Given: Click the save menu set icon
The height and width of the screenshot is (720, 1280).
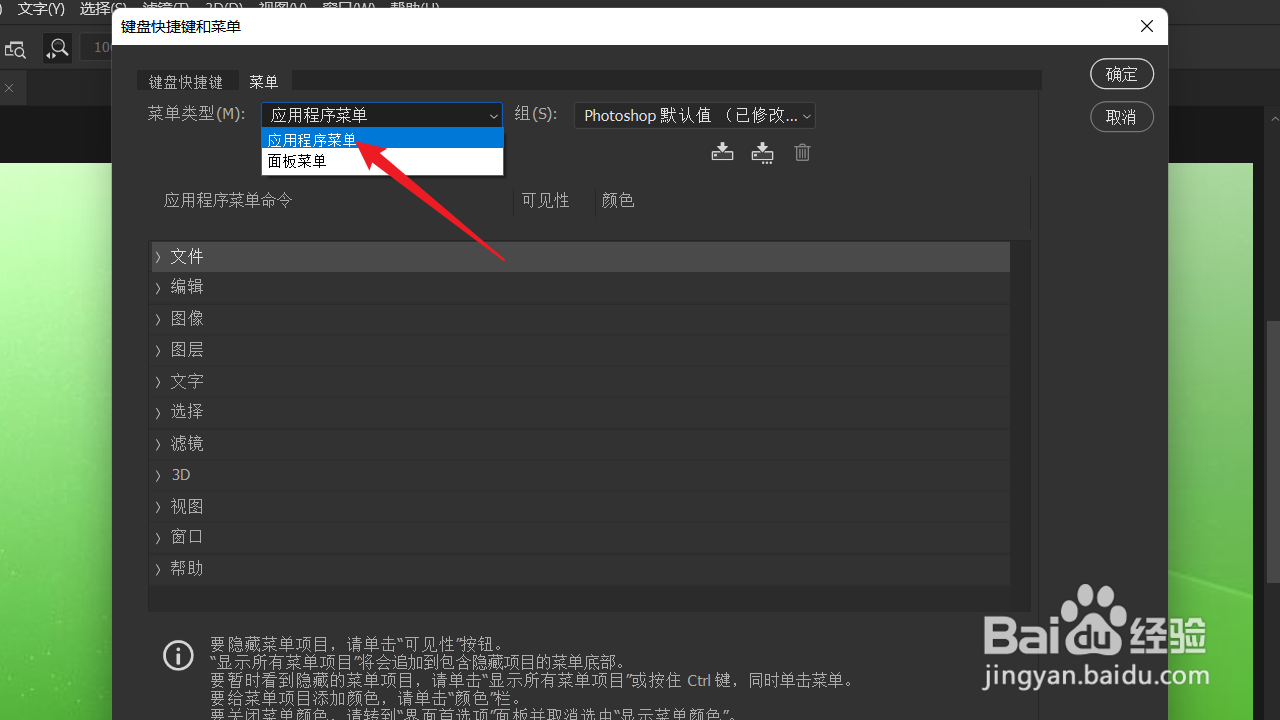Looking at the screenshot, I should point(722,152).
